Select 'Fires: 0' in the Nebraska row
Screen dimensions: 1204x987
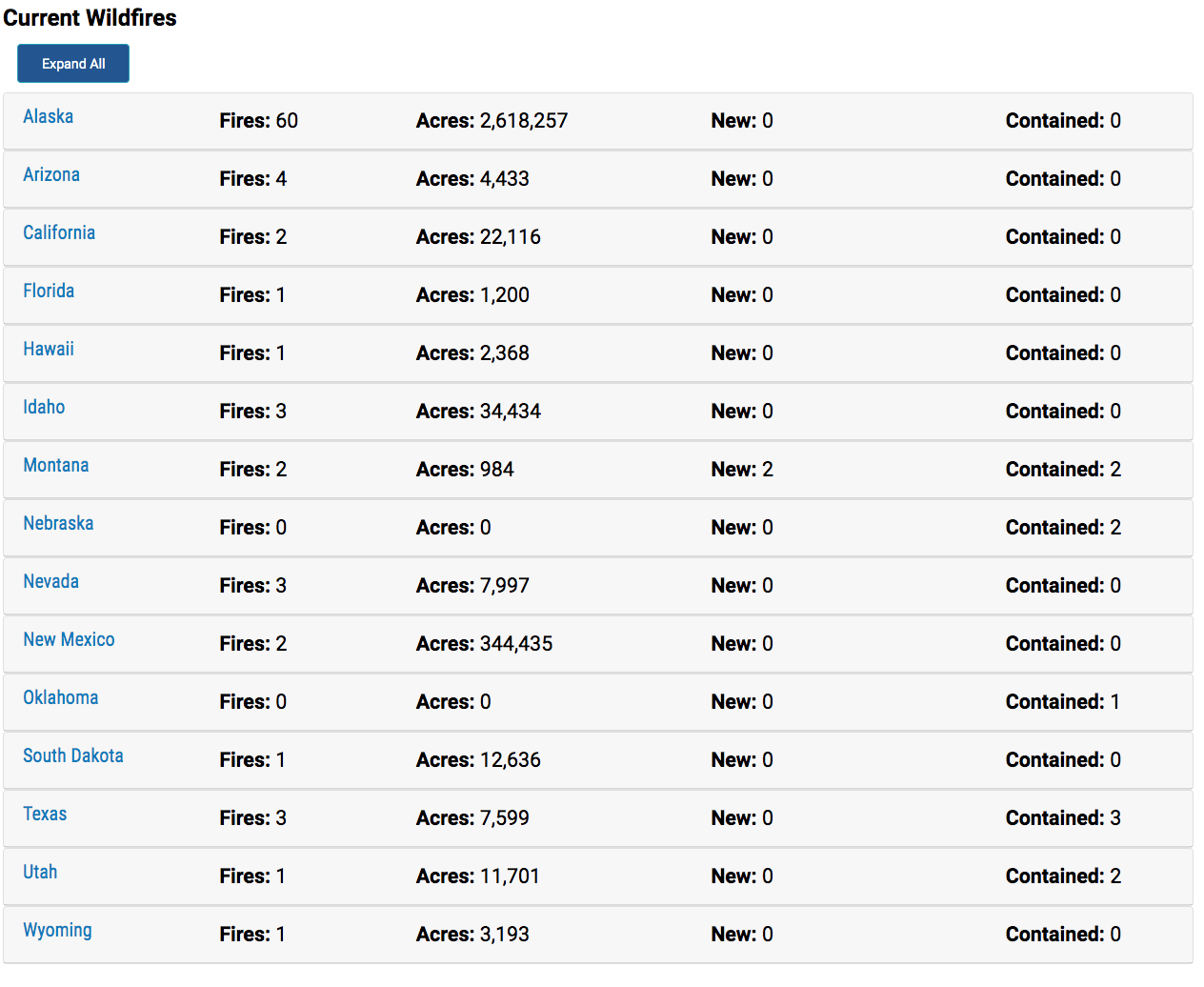click(253, 528)
